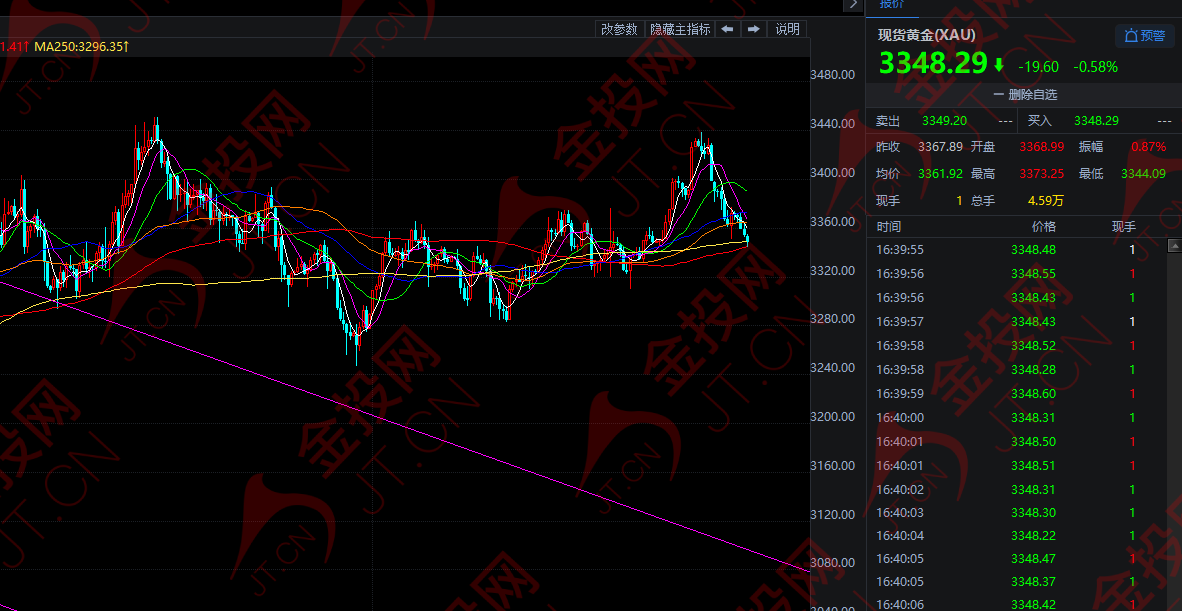The height and width of the screenshot is (611, 1182).
Task: Click the 买入 price 3348.29
Action: point(1096,121)
